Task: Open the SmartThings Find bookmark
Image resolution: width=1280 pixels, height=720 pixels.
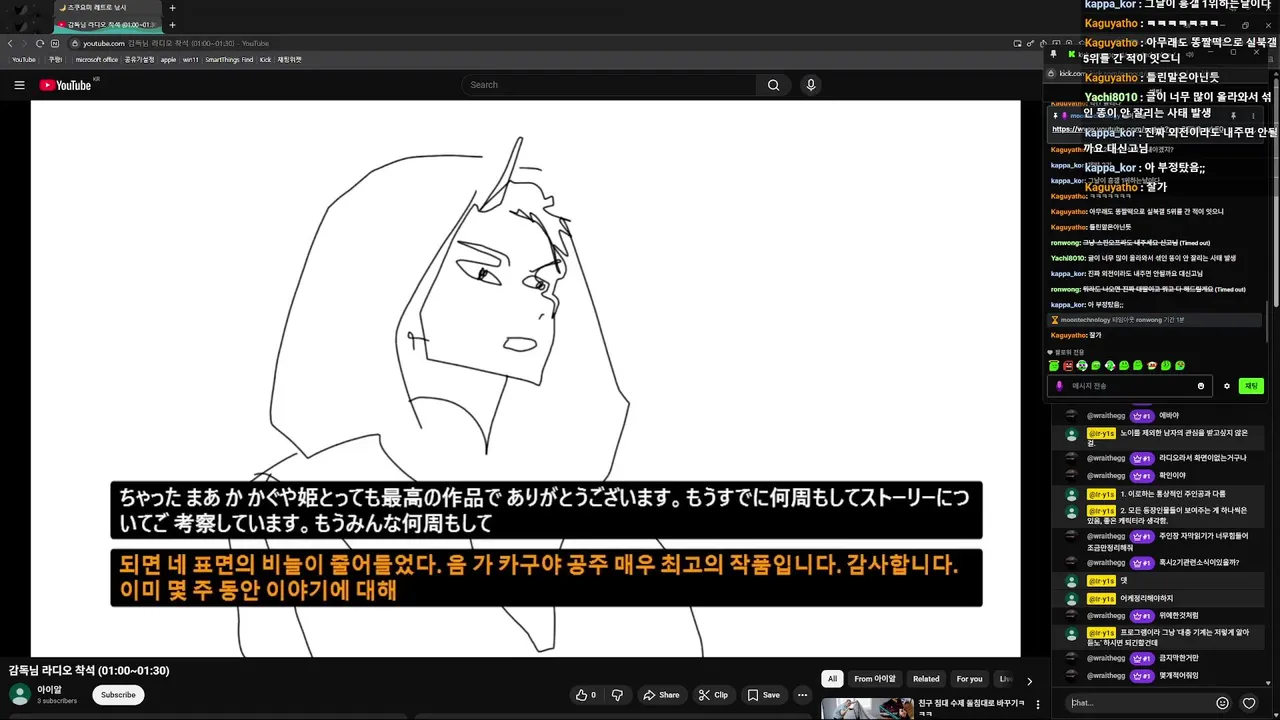Action: [x=229, y=60]
